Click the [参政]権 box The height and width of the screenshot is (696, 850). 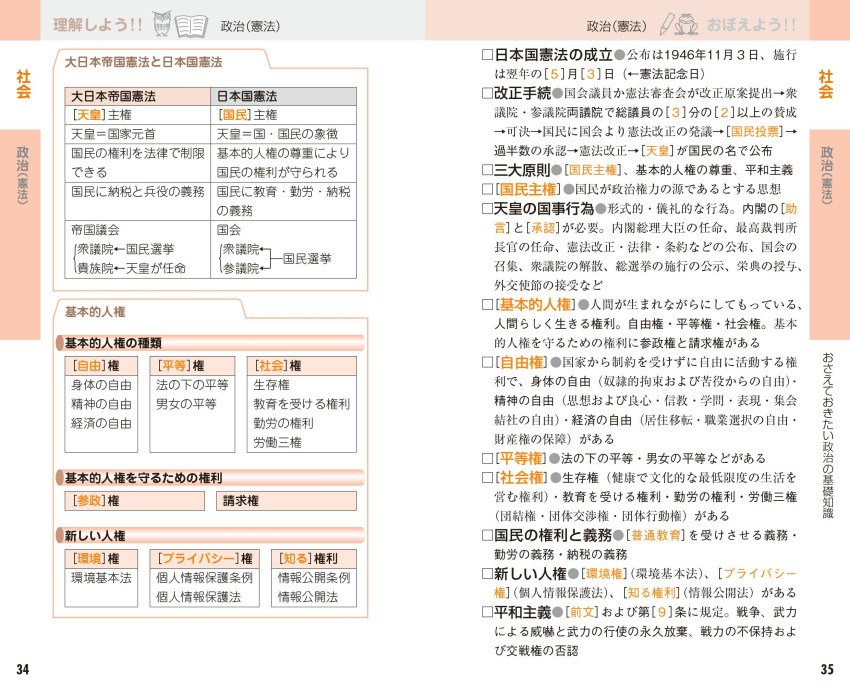pyautogui.click(x=134, y=501)
